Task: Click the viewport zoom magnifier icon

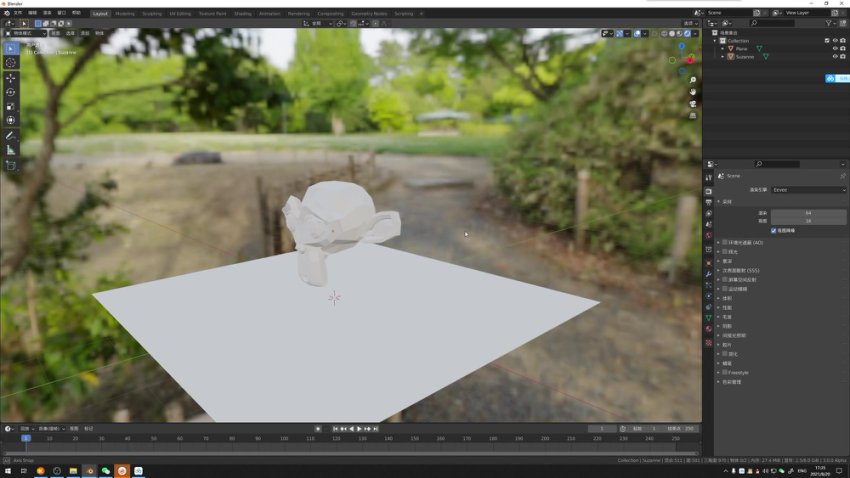Action: click(x=692, y=80)
